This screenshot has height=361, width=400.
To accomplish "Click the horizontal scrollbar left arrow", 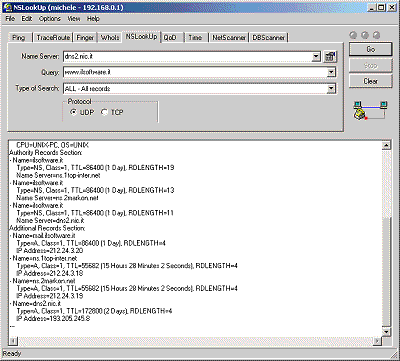I will point(13,341).
